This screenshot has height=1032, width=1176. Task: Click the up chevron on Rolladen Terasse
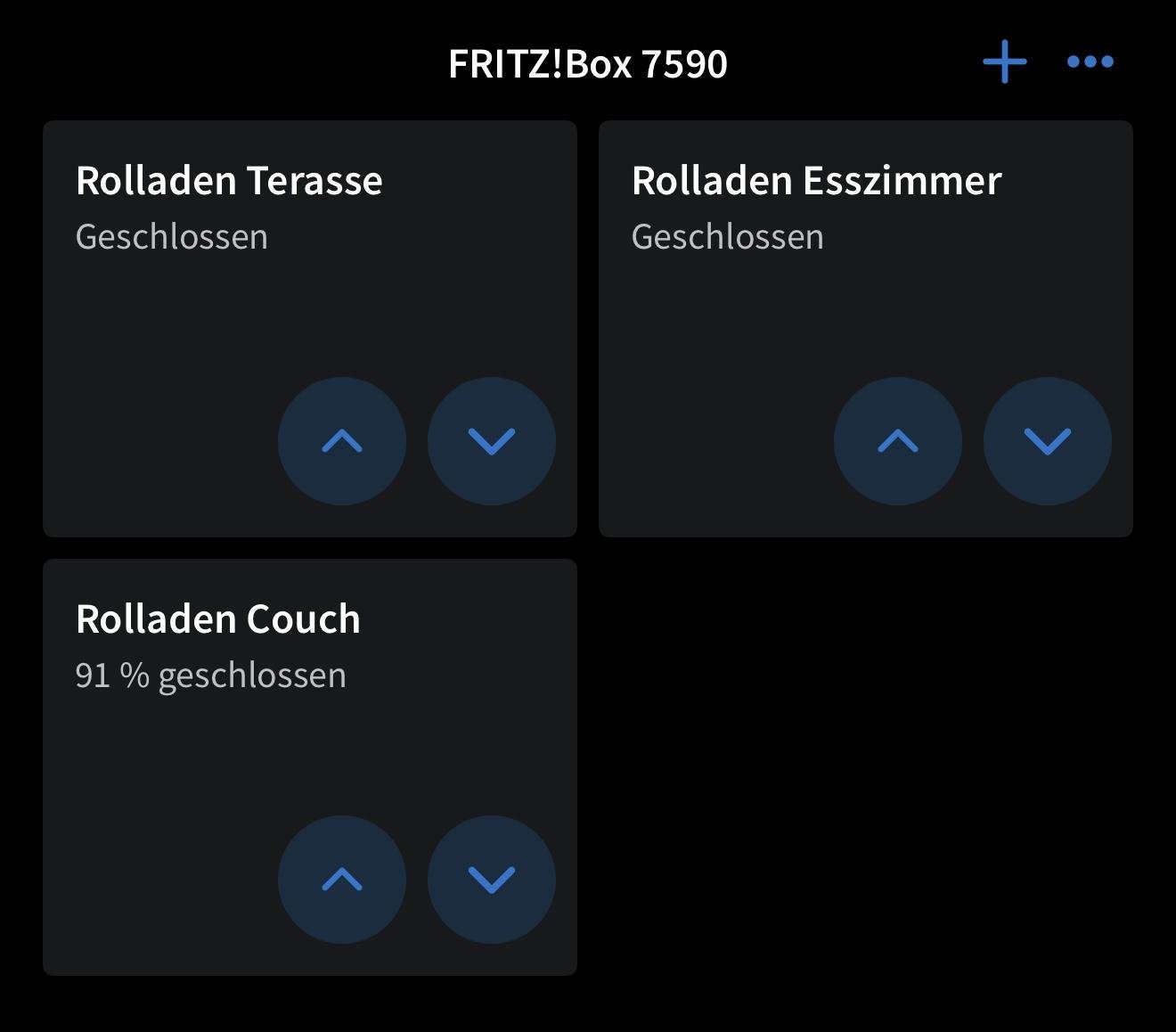[x=341, y=441]
